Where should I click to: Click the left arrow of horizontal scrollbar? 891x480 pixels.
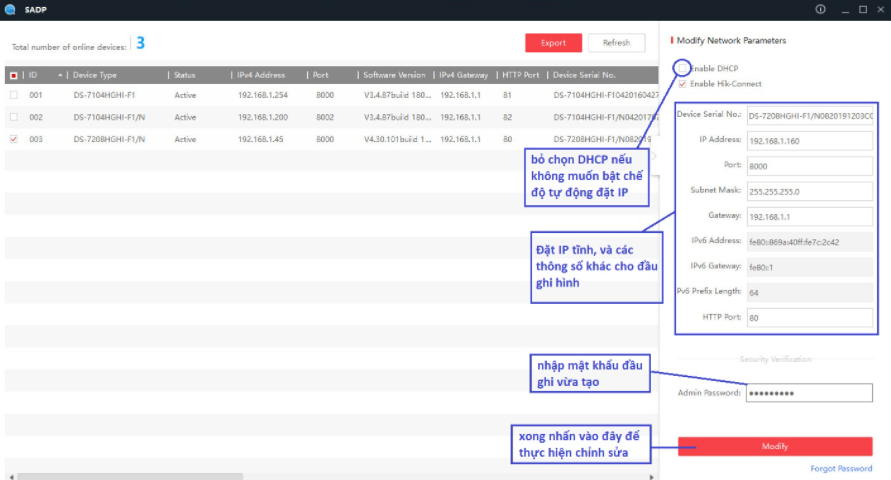tap(11, 477)
